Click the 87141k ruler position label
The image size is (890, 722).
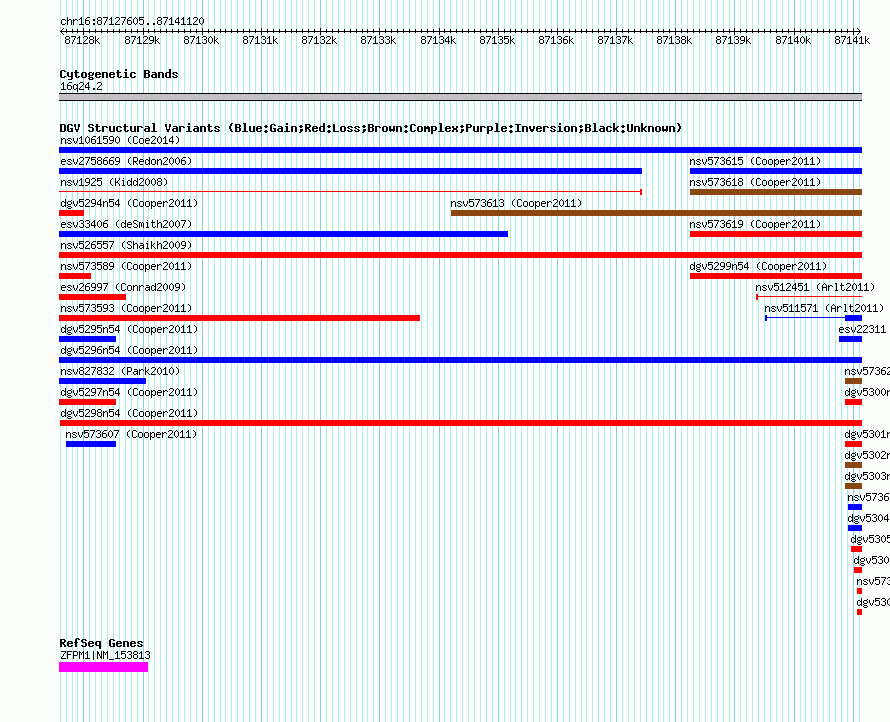[852, 40]
